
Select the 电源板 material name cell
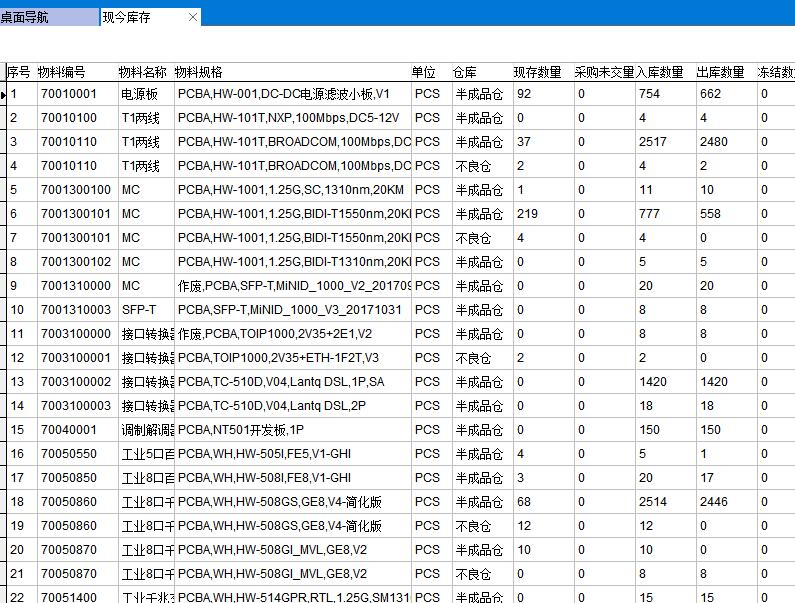(x=140, y=94)
